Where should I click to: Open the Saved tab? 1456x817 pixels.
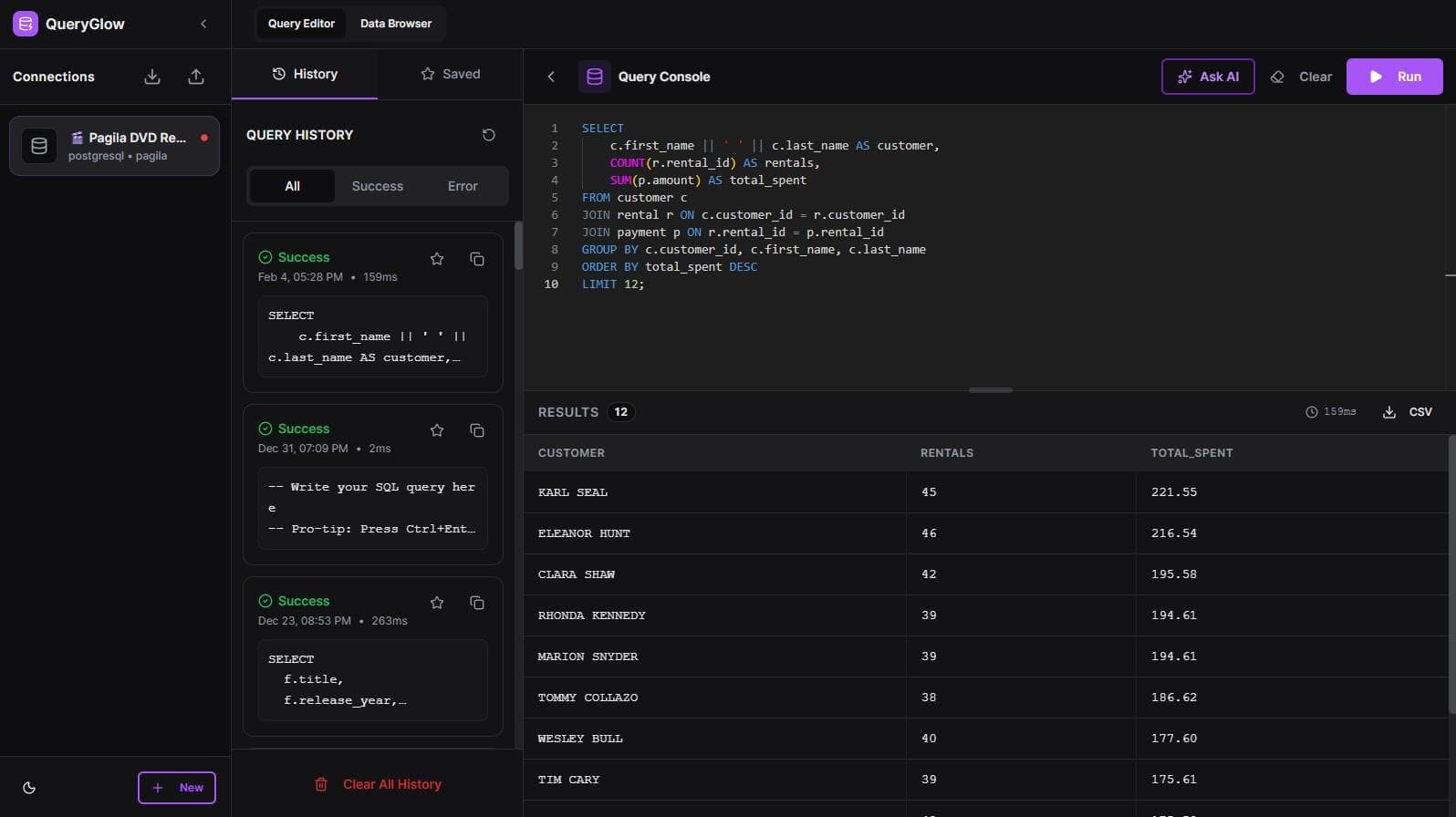coord(450,74)
